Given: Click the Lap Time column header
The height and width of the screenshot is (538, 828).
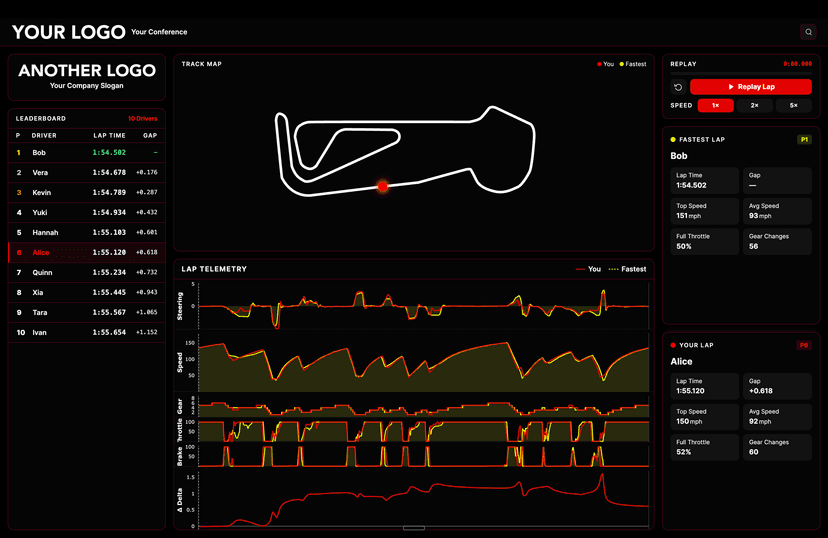Looking at the screenshot, I should 109,134.
